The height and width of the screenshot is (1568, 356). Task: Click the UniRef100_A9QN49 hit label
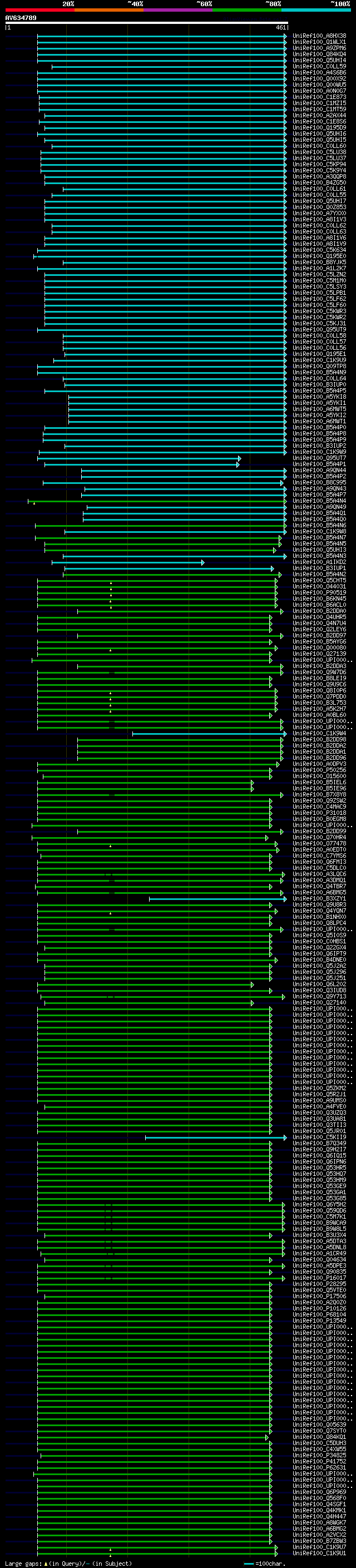(319, 507)
